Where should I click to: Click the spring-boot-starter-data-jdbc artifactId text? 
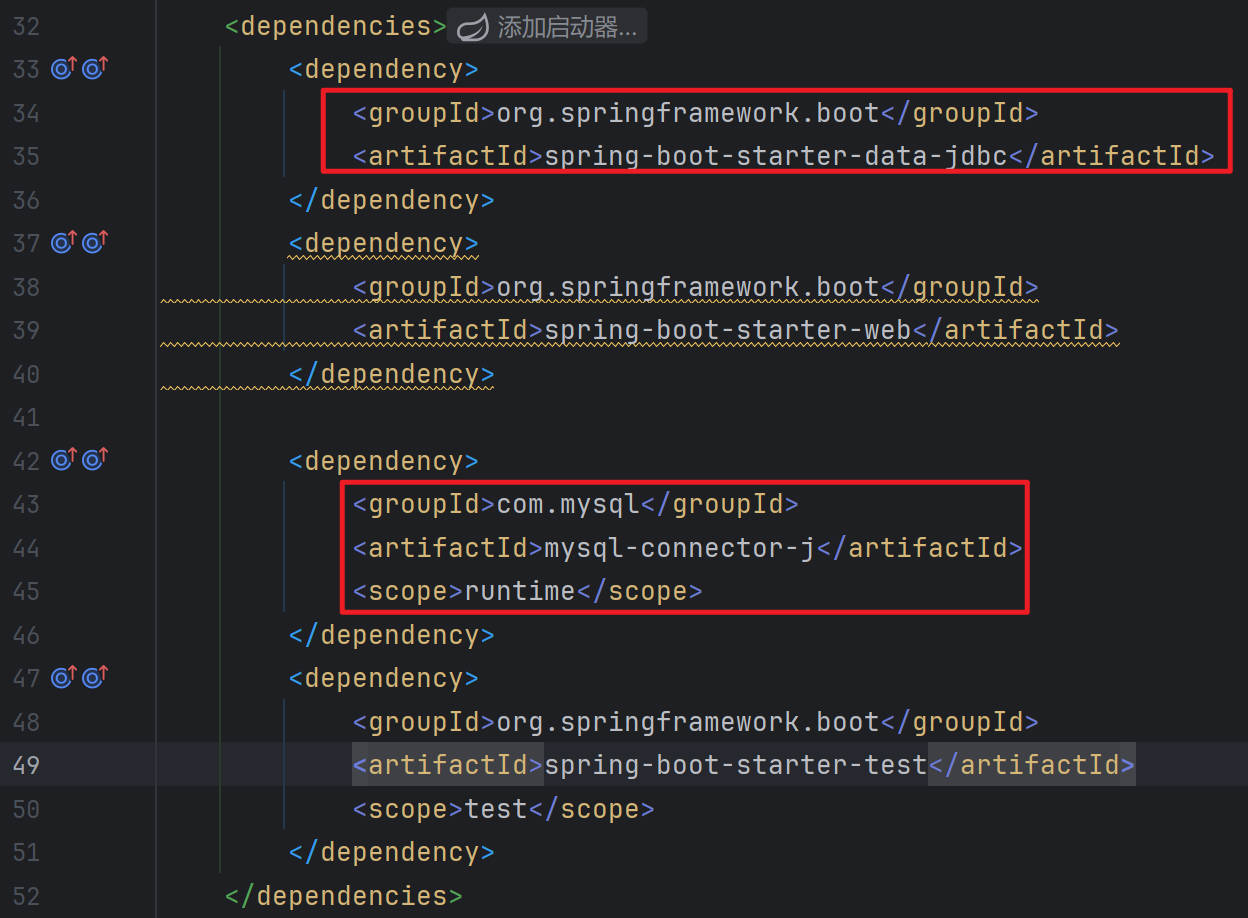point(775,157)
